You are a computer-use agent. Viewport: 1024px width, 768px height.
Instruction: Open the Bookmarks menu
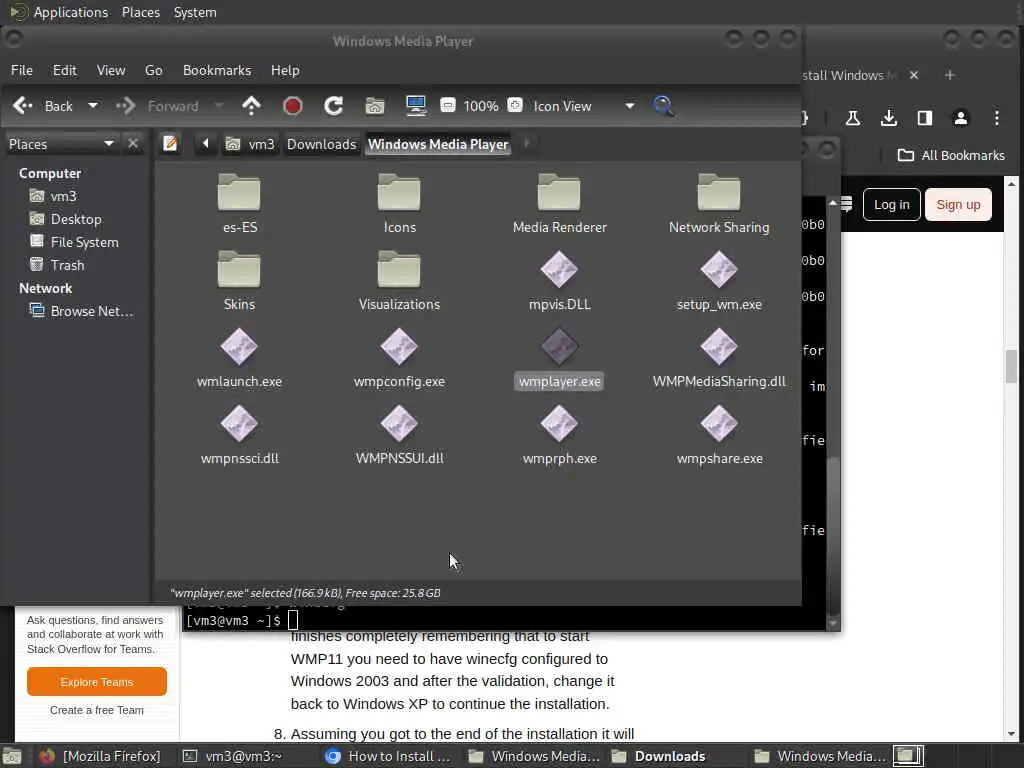coord(217,70)
